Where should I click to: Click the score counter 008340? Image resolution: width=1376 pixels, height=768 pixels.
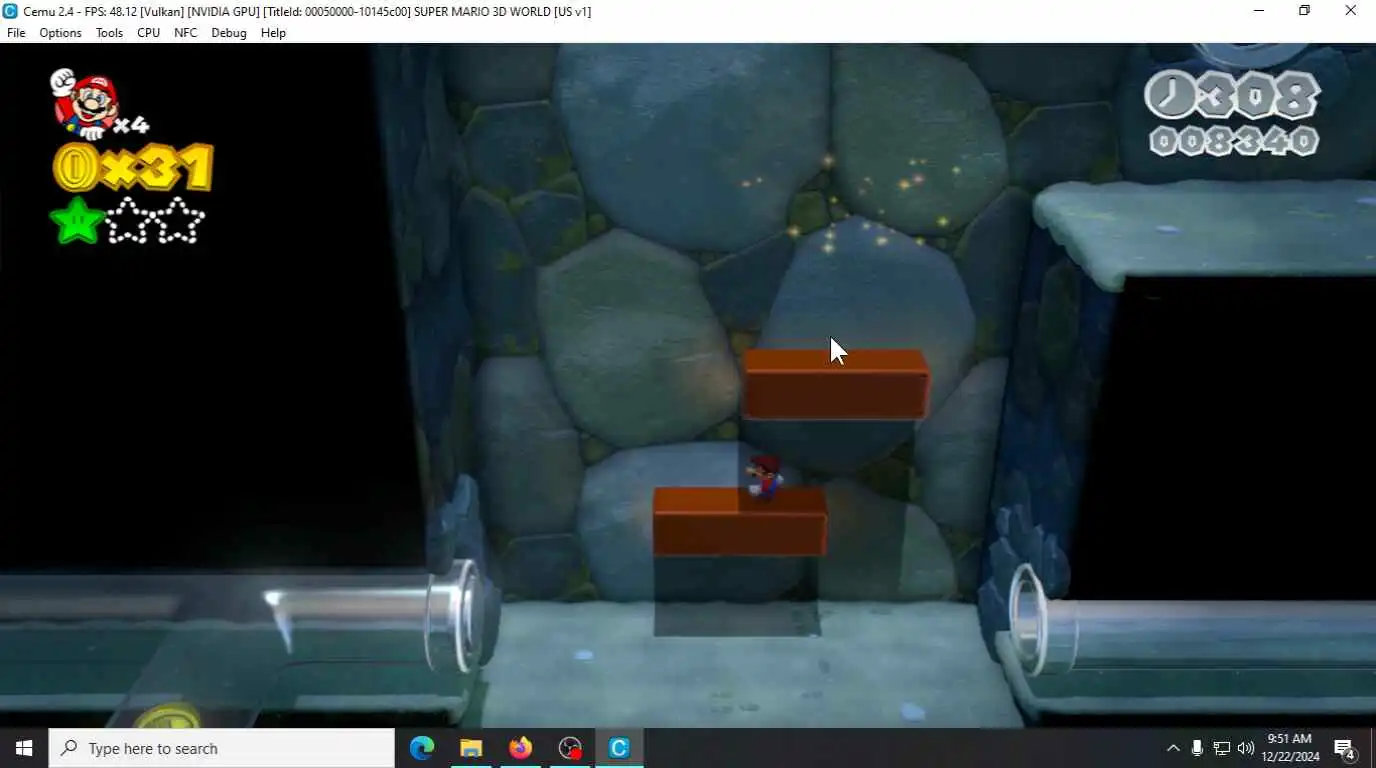pyautogui.click(x=1234, y=140)
